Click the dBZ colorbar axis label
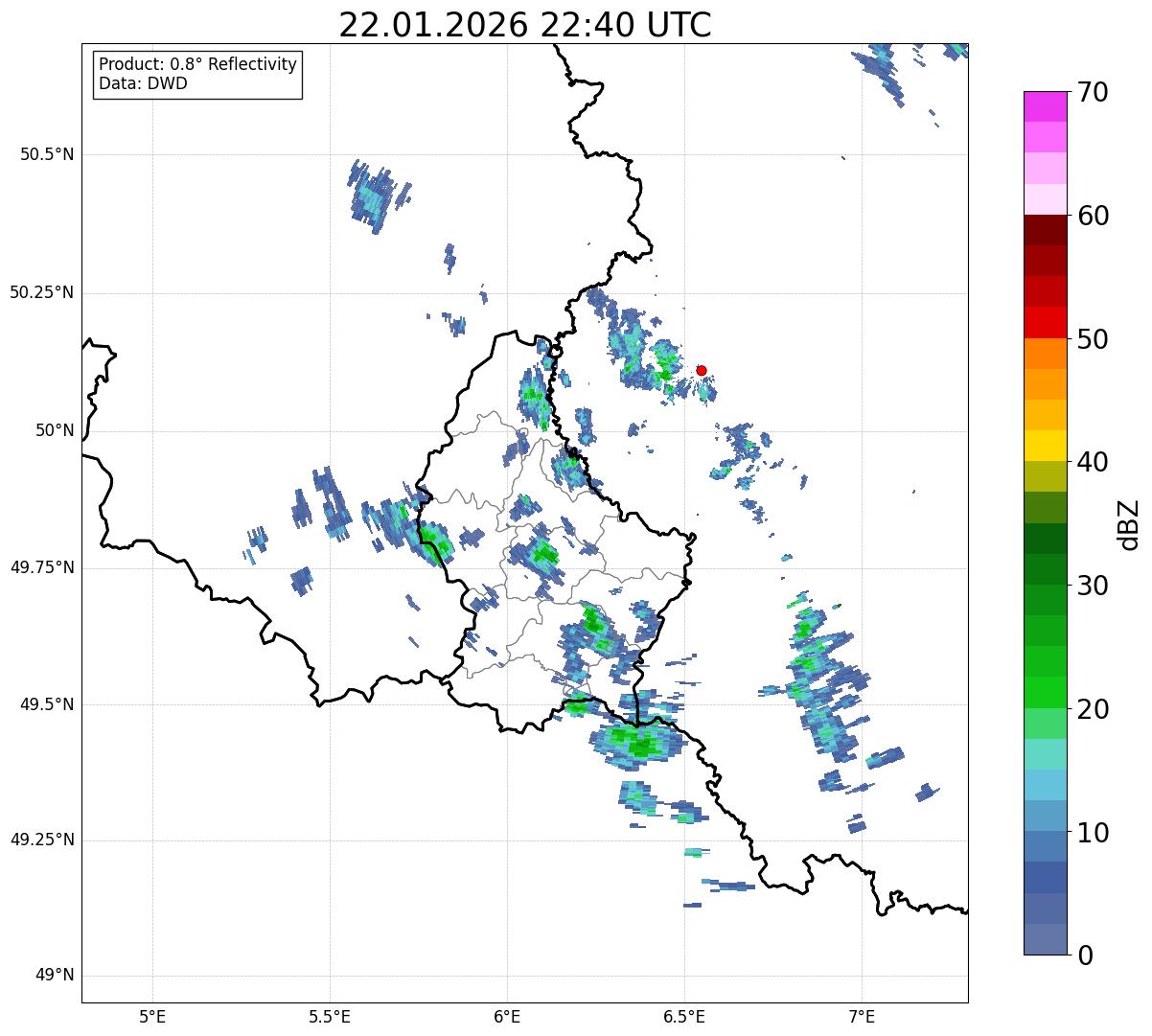This screenshot has width=1152, height=1036. point(1131,523)
